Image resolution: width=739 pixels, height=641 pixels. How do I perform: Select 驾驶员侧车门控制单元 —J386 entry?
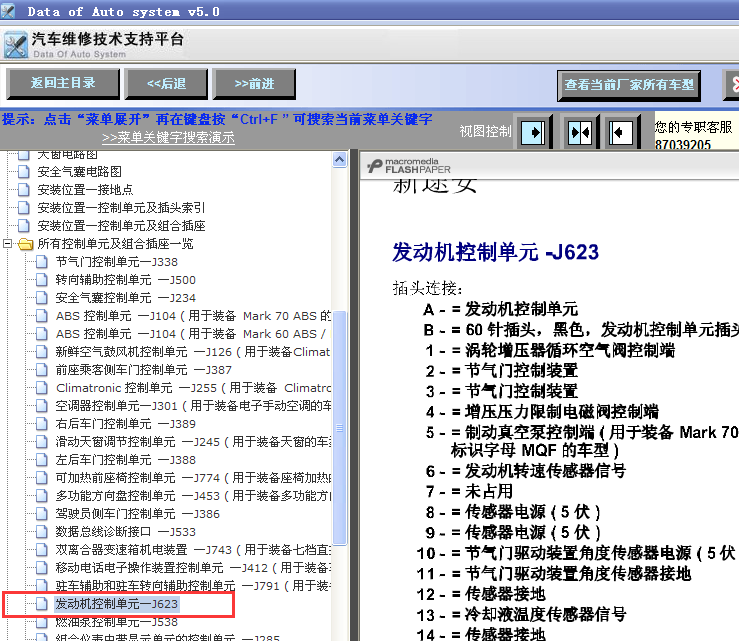(138, 514)
